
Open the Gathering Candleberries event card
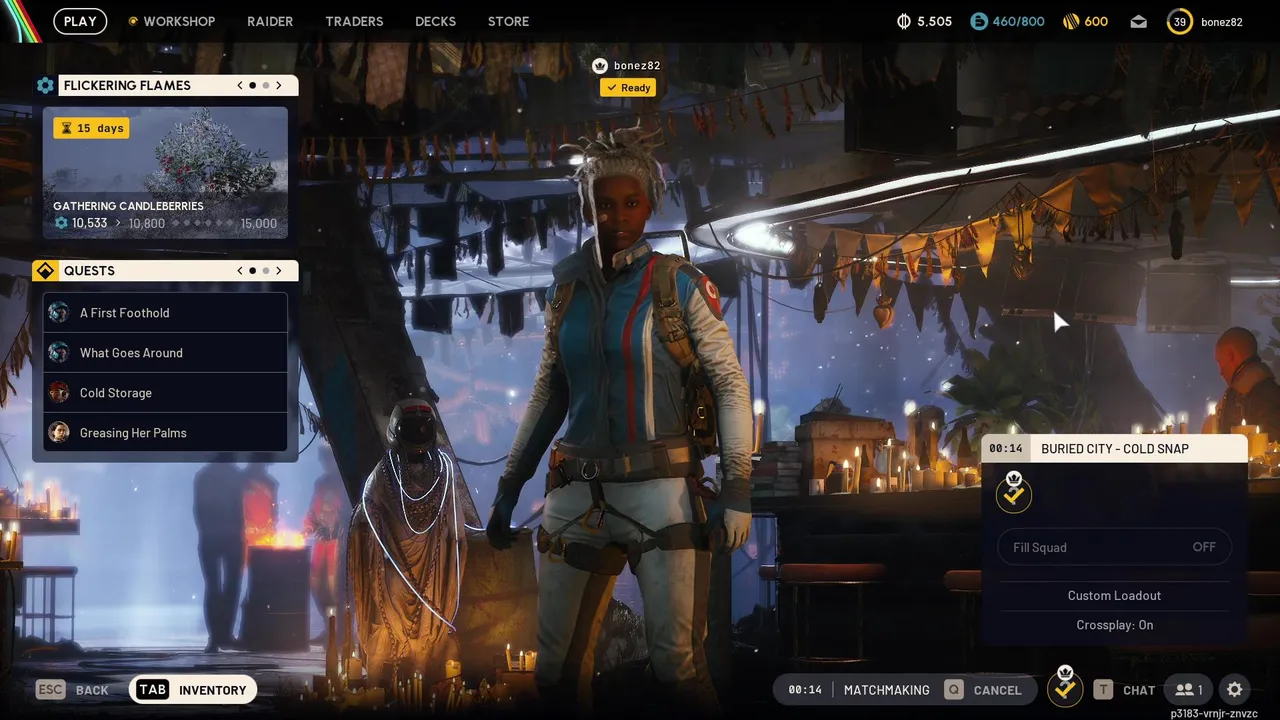165,173
